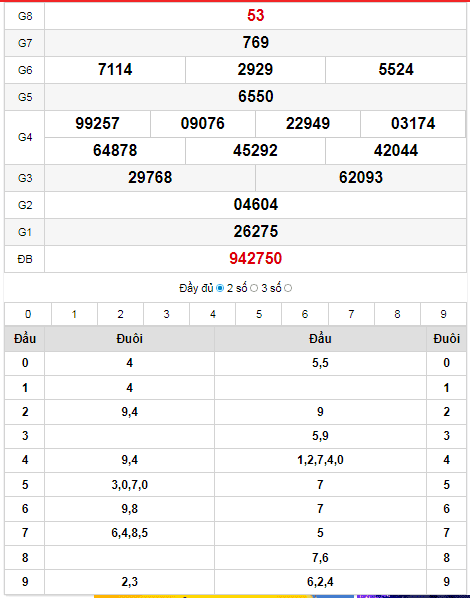Pick digit filter tab 2
470x598 pixels.
click(121, 314)
